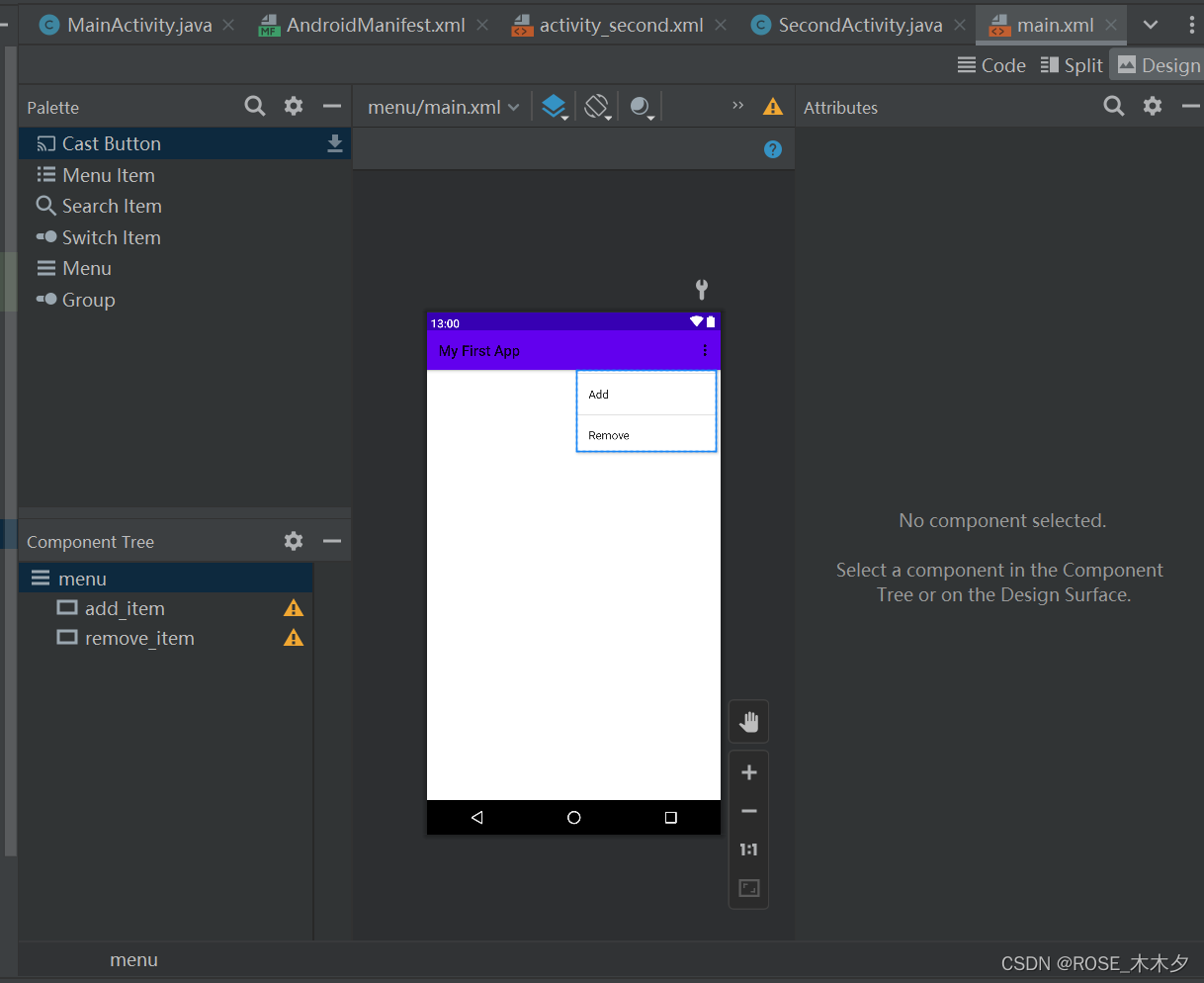Open the hidden tabs chevron dropdown
Screen dimensions: 1204x983
[1151, 23]
